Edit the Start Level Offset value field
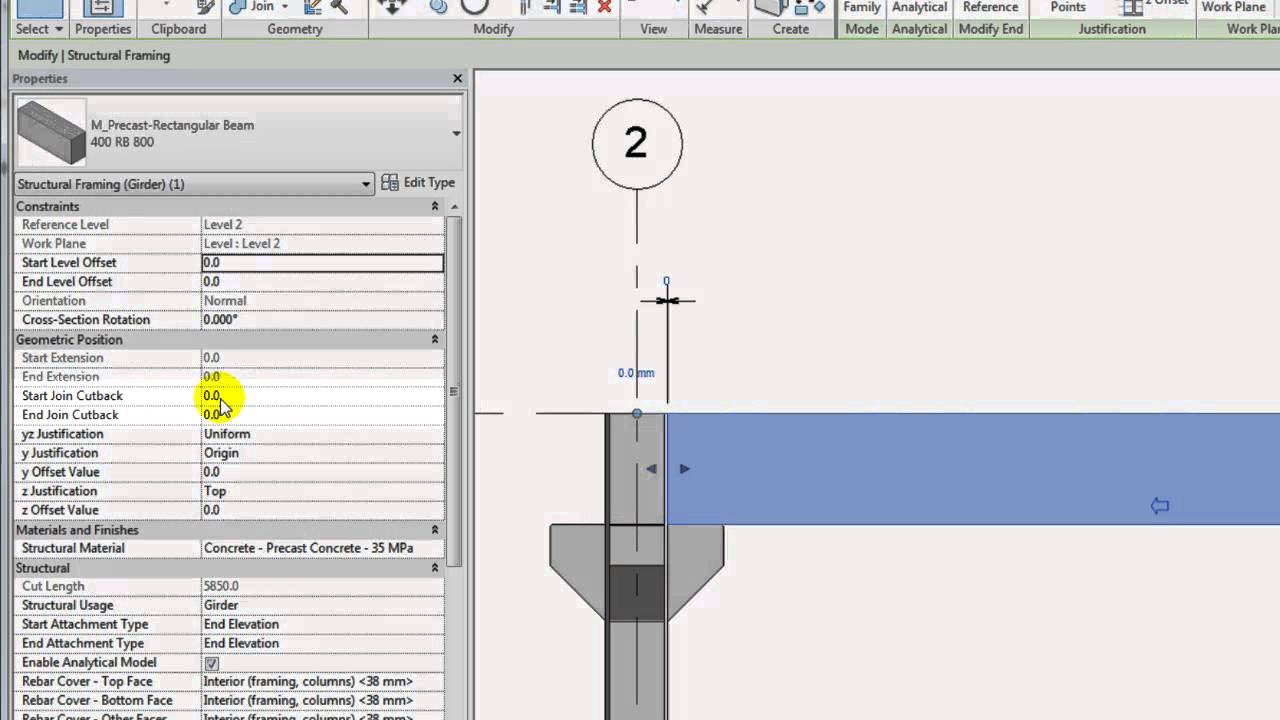The width and height of the screenshot is (1280, 720). point(320,262)
